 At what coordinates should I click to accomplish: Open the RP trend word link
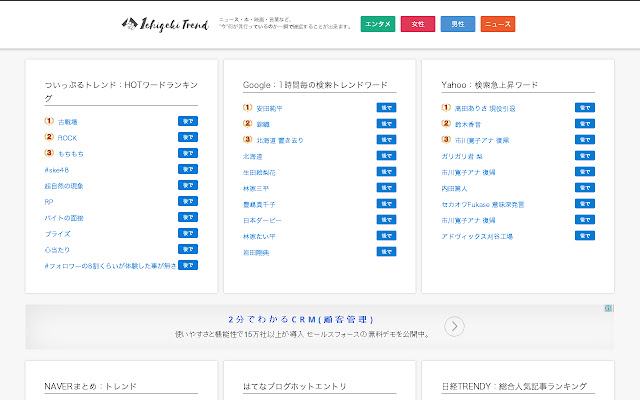pyautogui.click(x=49, y=202)
